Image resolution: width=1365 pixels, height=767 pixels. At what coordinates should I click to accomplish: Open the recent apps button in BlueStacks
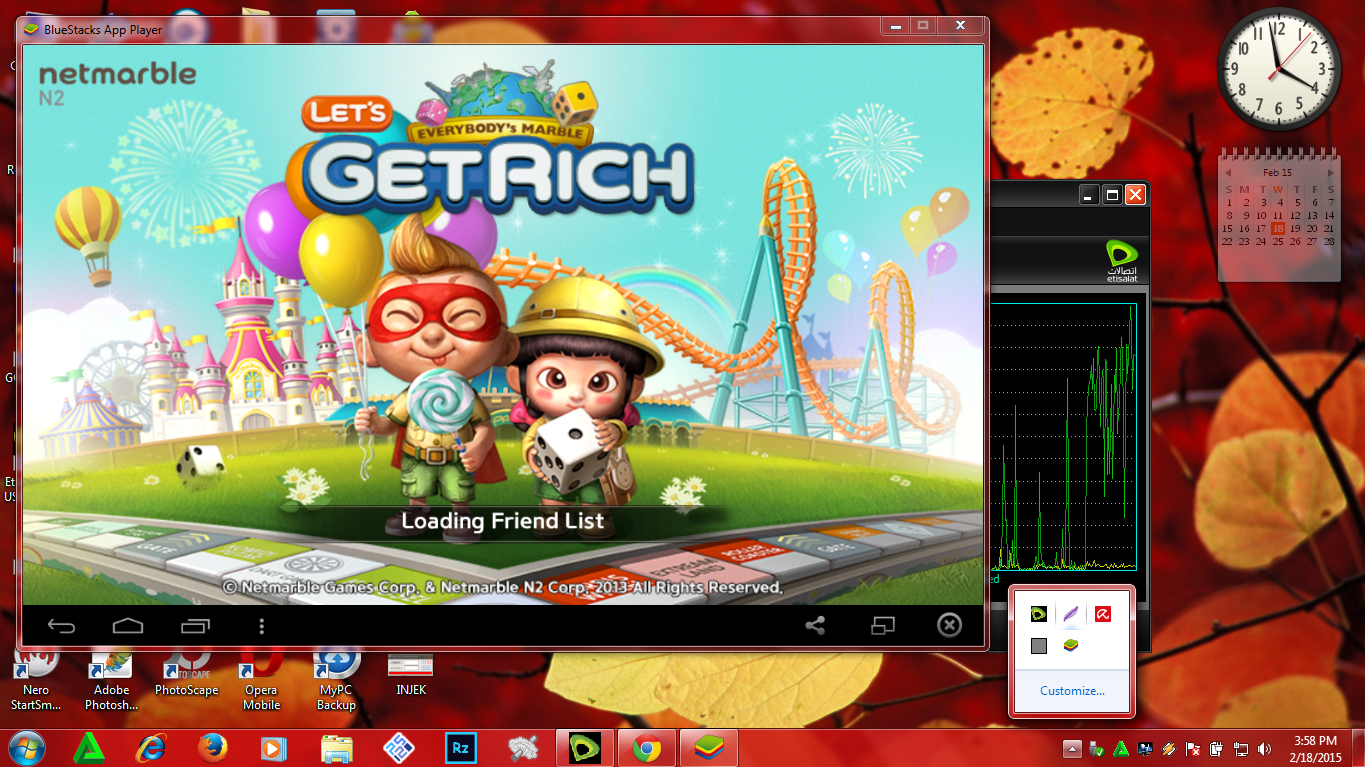196,626
